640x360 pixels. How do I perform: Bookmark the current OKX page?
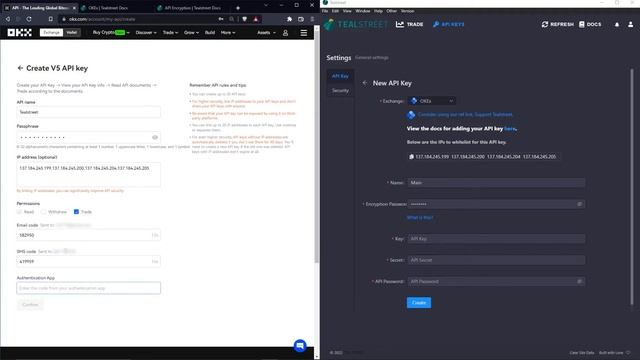click(51, 19)
